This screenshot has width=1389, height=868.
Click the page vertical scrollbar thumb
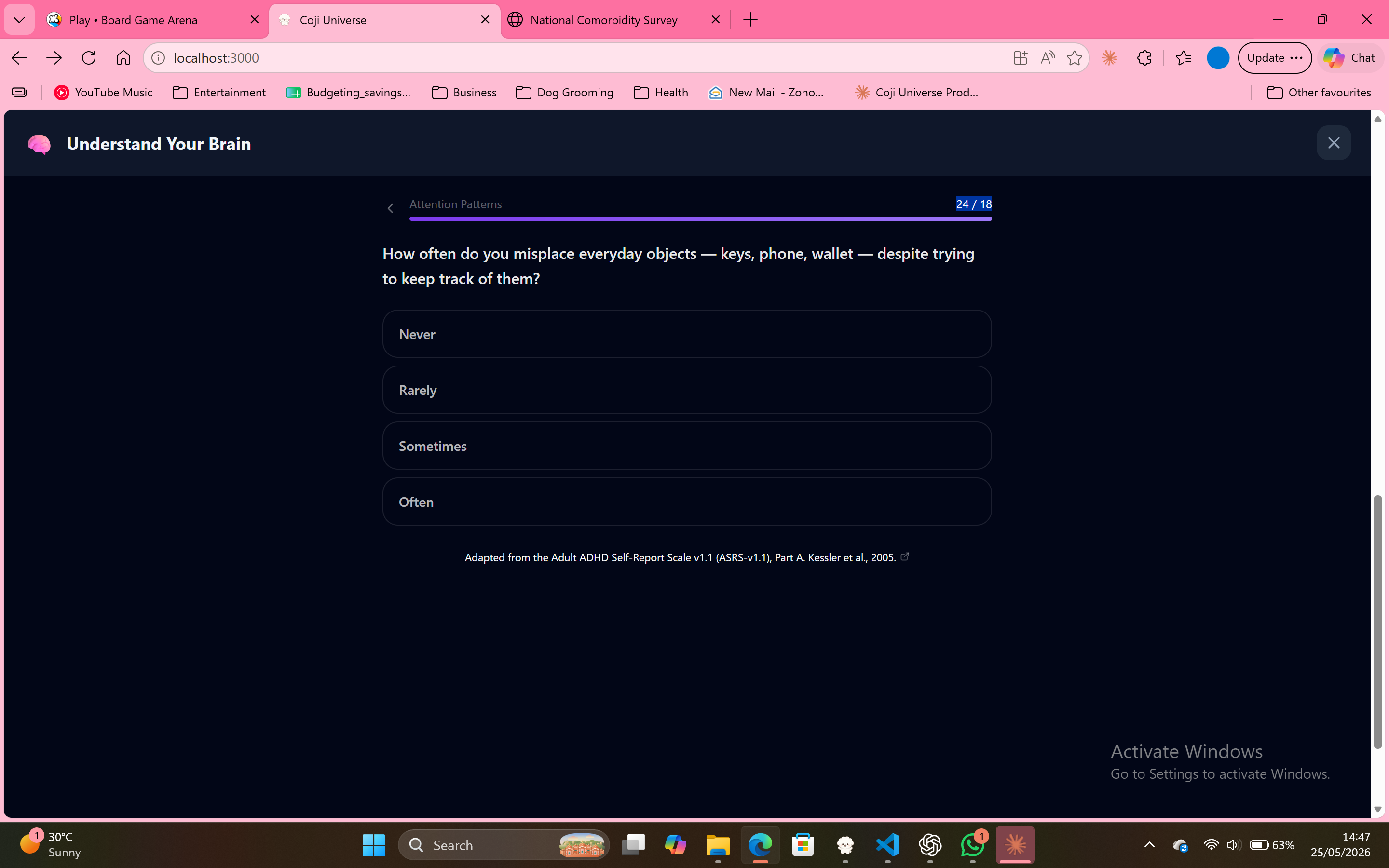[1377, 622]
